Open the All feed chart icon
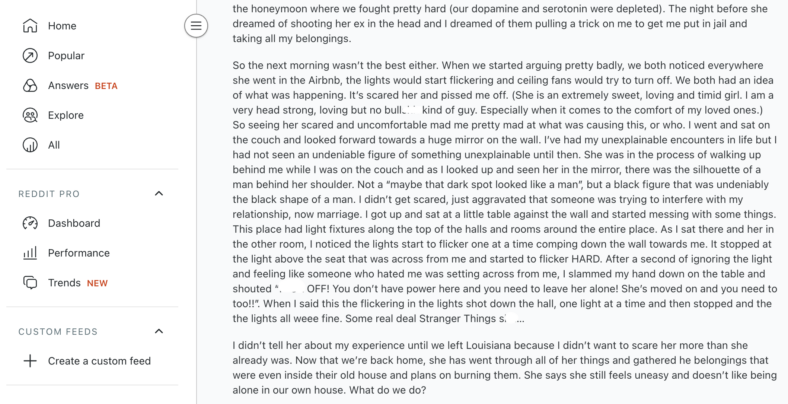 point(30,145)
